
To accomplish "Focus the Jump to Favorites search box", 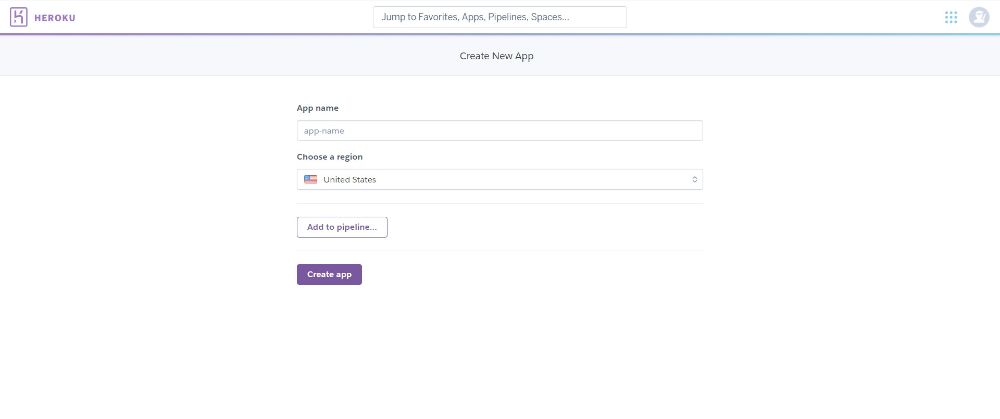I will point(499,17).
